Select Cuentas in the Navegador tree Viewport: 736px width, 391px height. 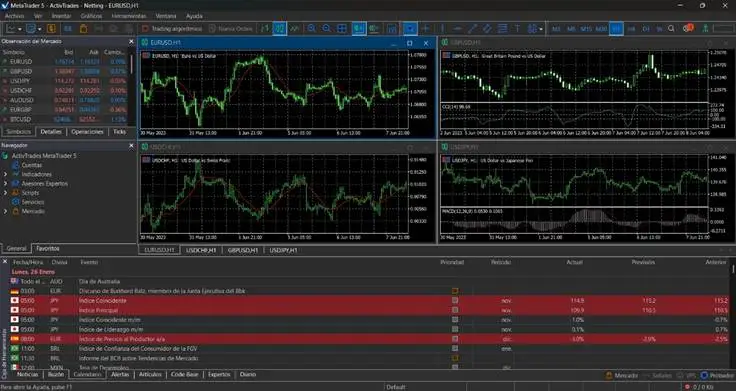coord(31,165)
